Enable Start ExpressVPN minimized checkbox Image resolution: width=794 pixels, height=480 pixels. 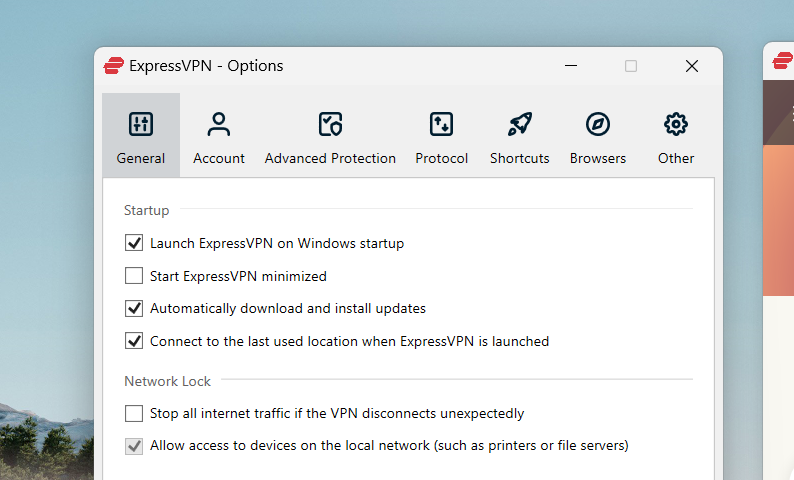pos(134,276)
